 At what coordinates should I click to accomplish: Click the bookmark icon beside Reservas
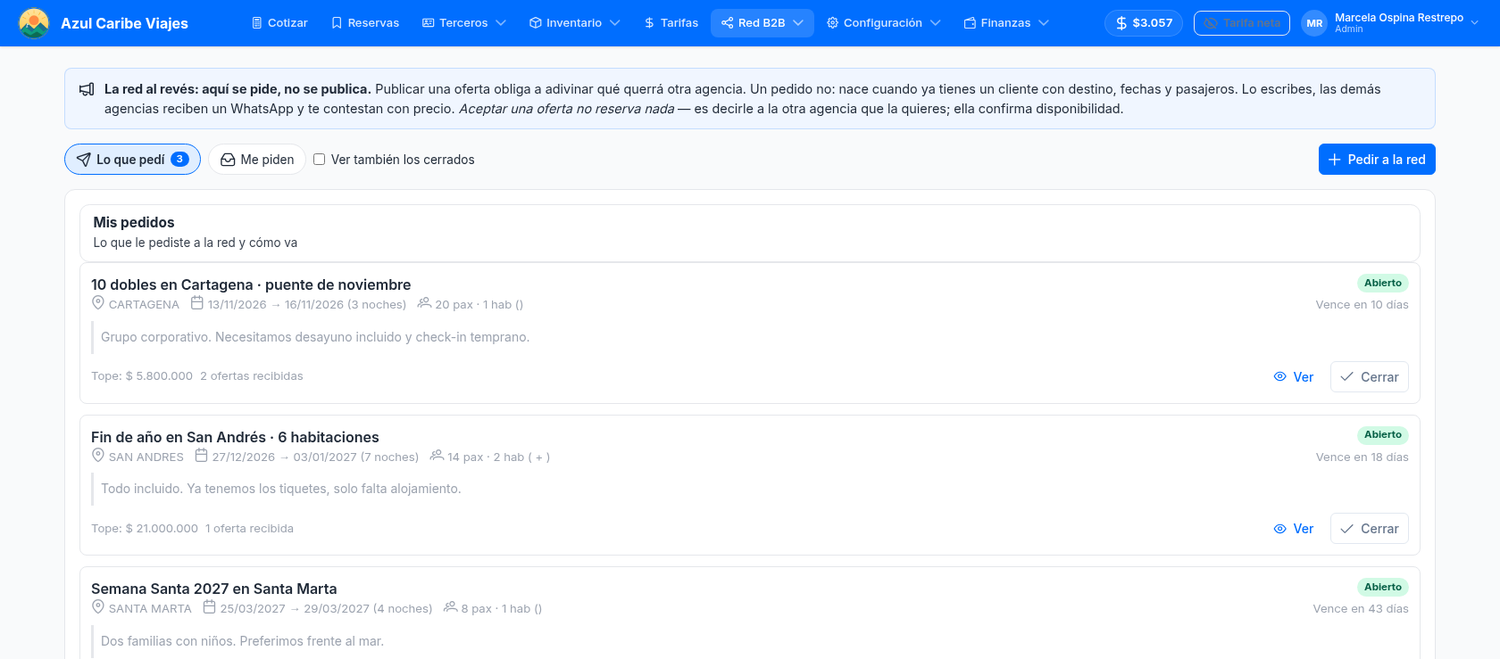[337, 23]
